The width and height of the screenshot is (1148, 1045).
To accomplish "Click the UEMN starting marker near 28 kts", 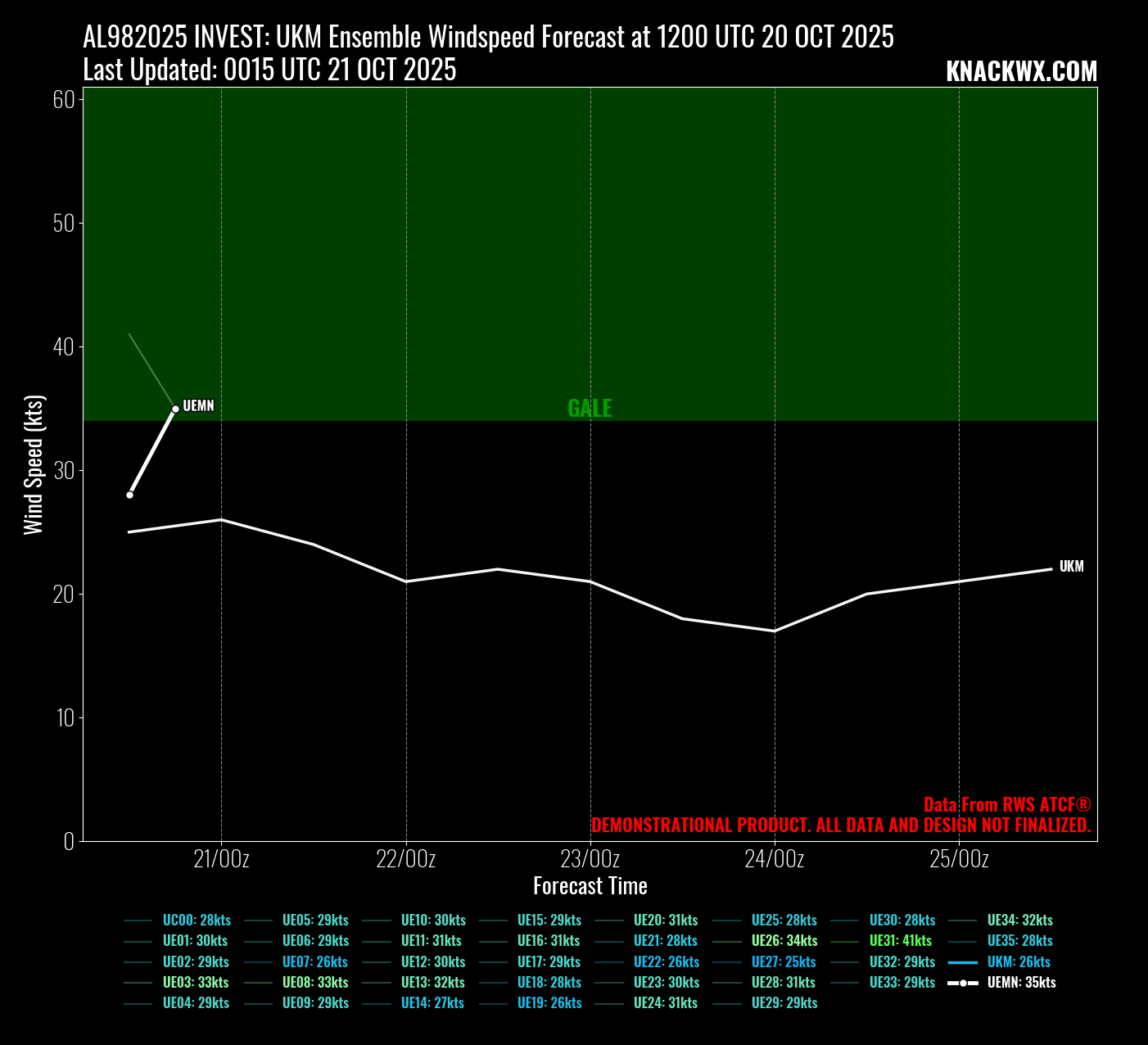I will tap(129, 495).
